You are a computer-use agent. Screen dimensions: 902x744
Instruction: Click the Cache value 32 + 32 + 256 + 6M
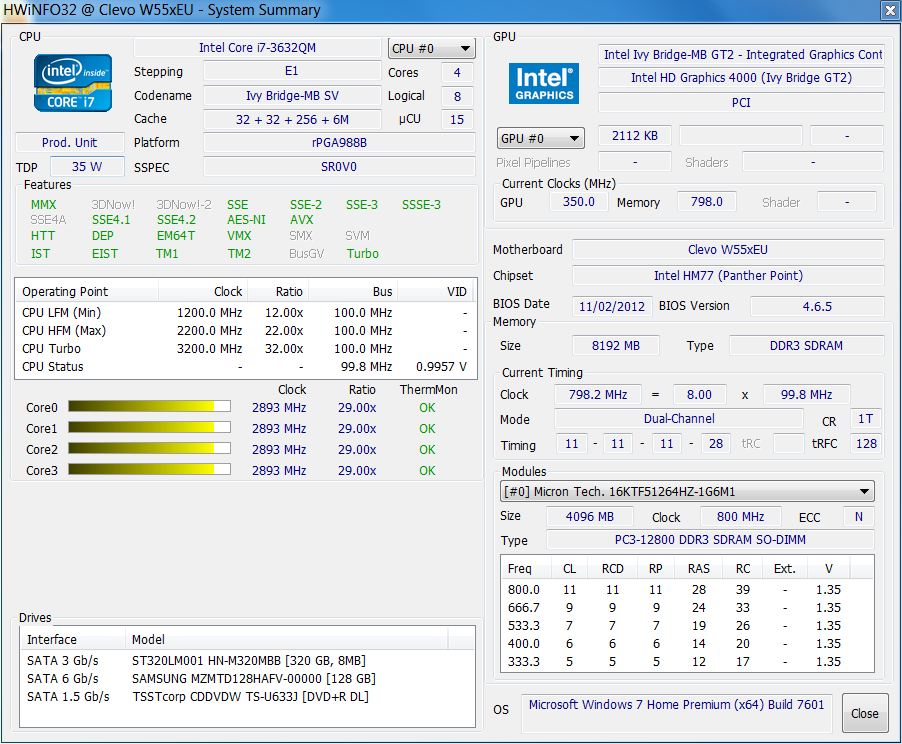pos(292,119)
